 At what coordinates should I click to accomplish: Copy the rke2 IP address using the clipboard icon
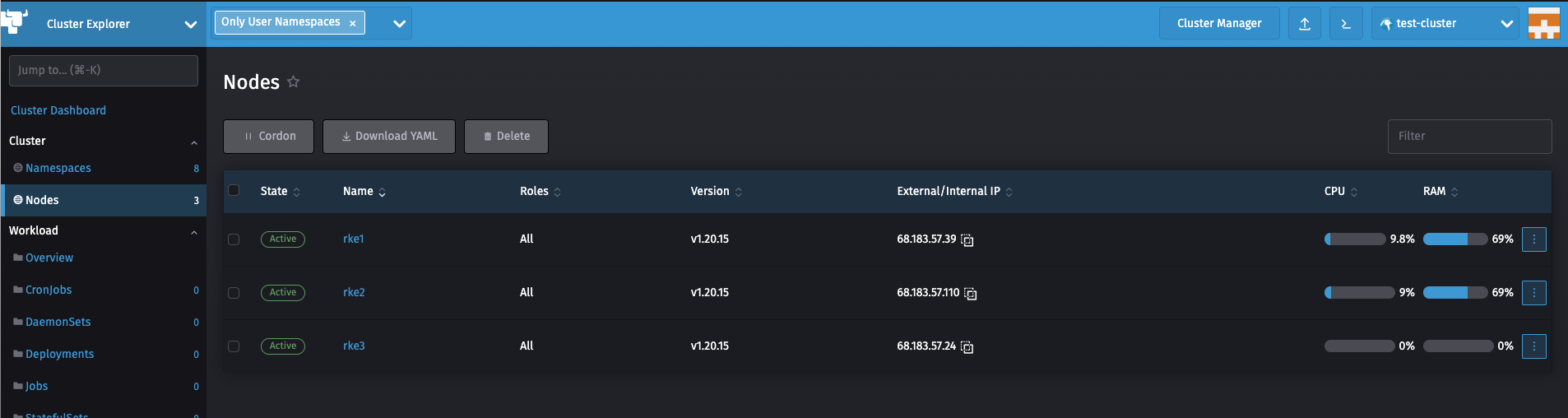(x=971, y=294)
